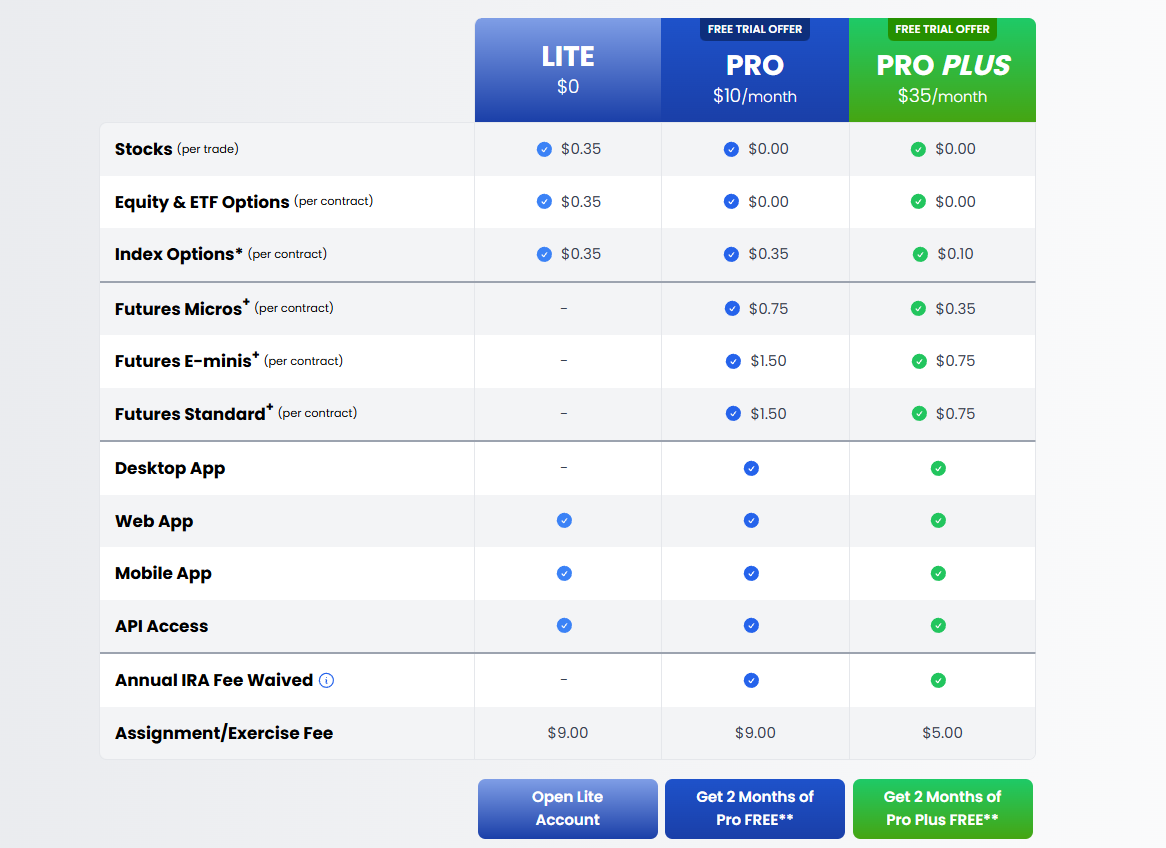1166x848 pixels.
Task: Click the Desktop App row label
Action: click(x=170, y=469)
